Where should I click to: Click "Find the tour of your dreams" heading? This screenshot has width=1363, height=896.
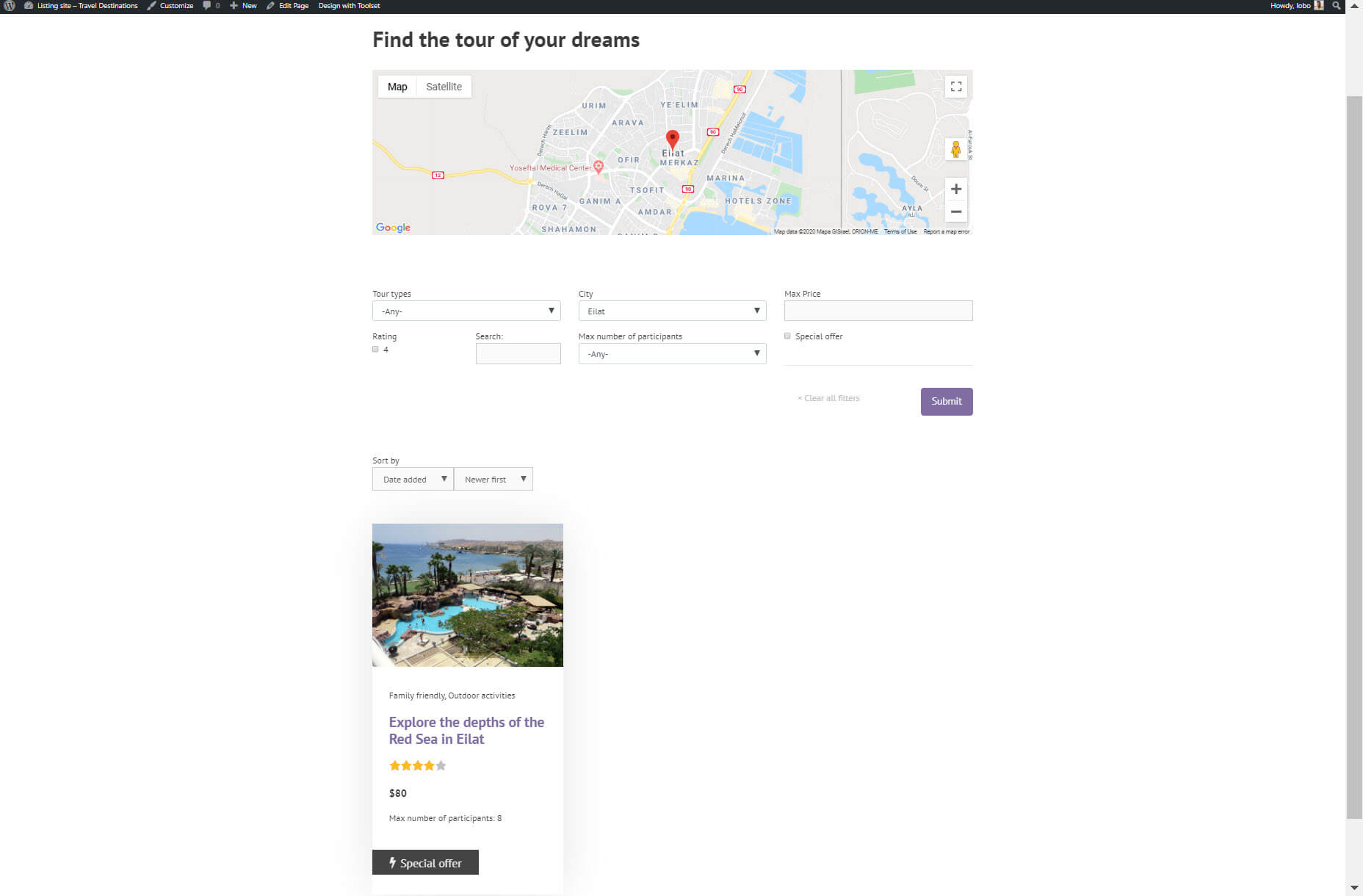[506, 40]
